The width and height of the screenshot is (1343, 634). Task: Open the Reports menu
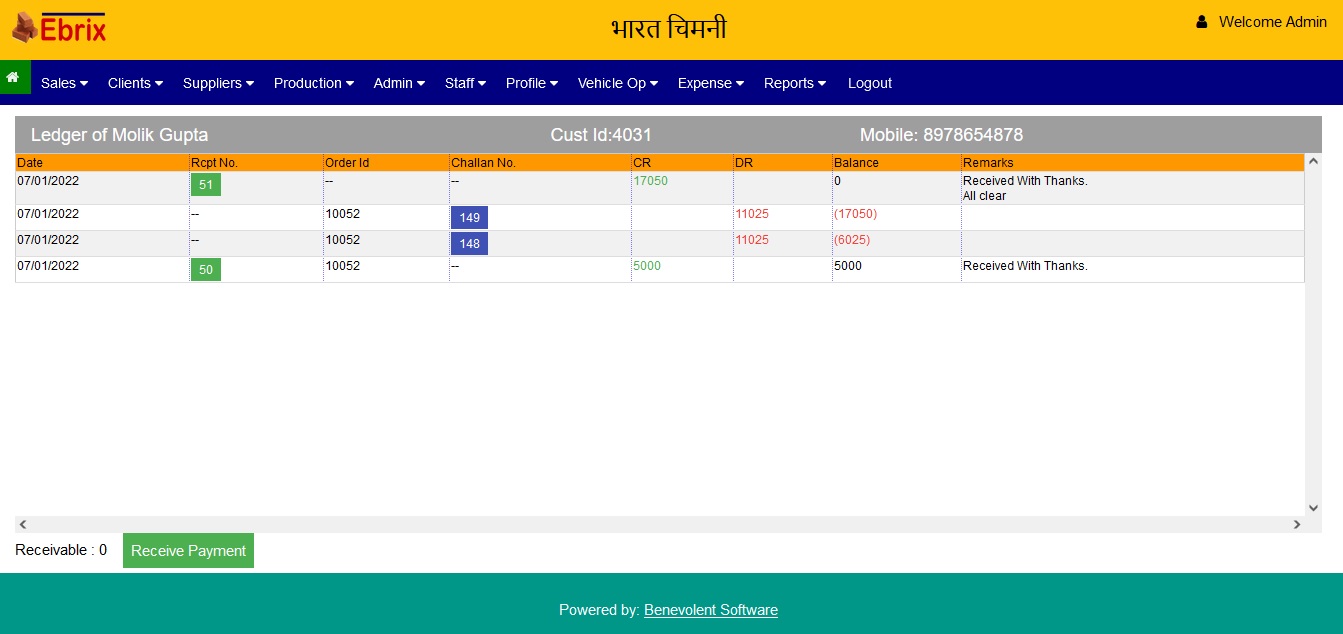(x=794, y=83)
